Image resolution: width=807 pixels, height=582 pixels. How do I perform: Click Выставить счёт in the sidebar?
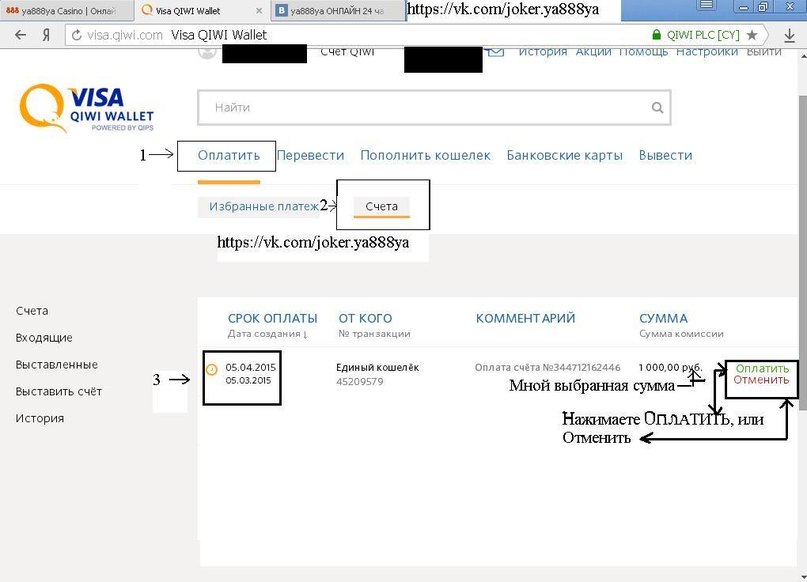point(59,391)
